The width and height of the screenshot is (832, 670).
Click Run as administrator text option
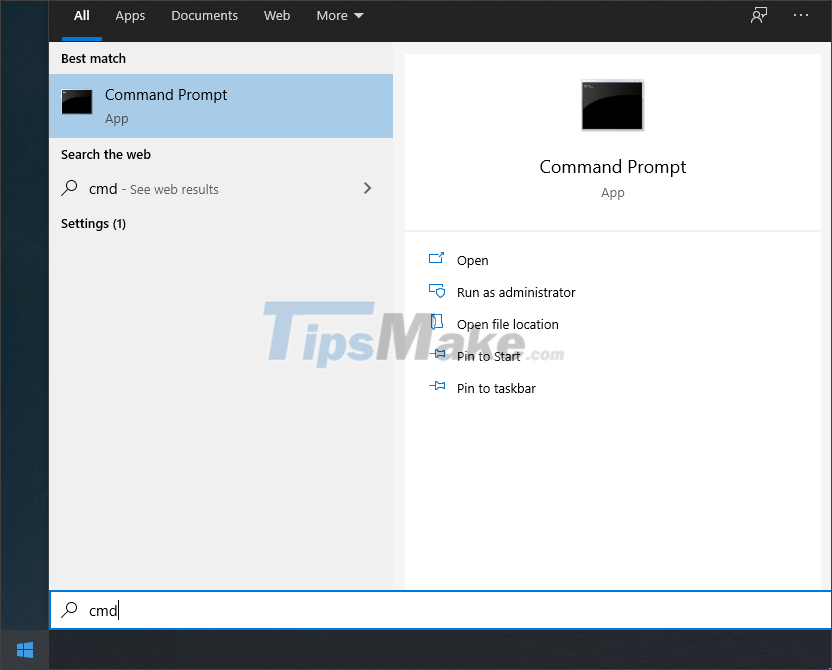coord(516,292)
